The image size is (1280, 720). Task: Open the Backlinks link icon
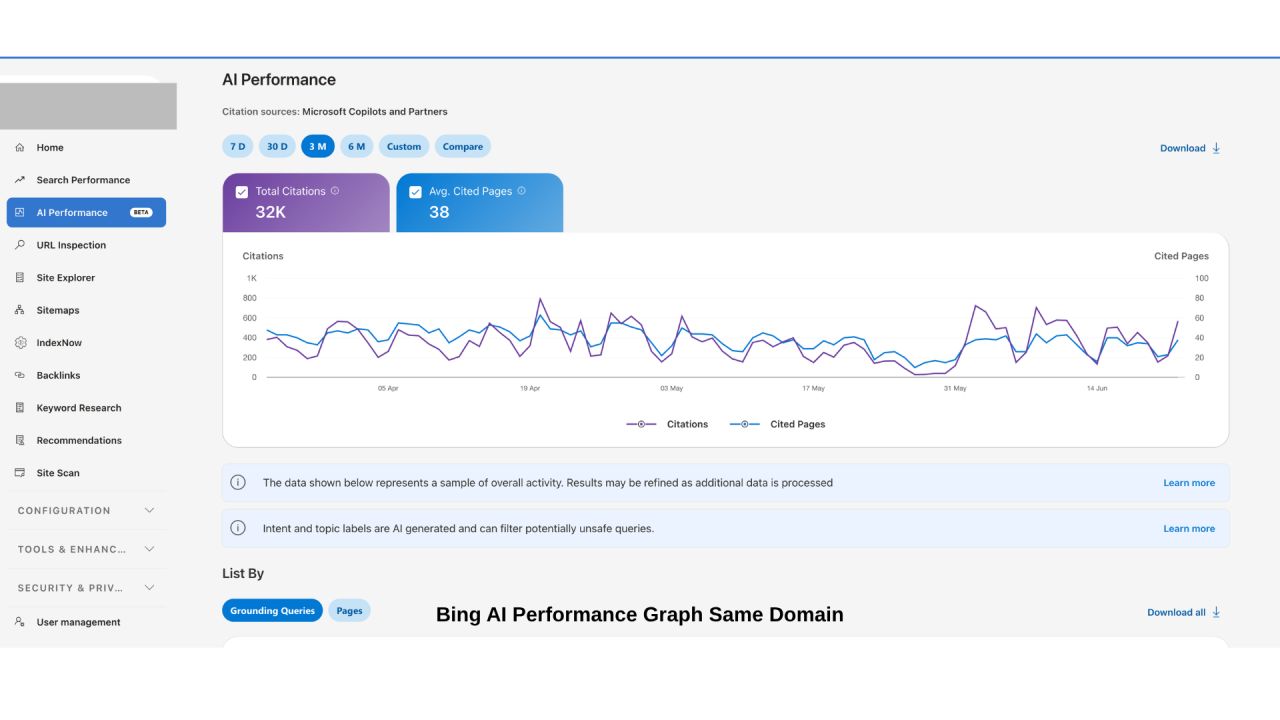pos(20,375)
